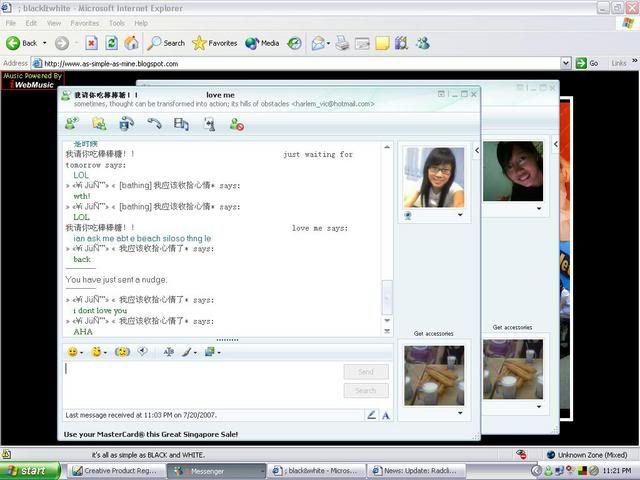Click the Send button
Viewport: 640px width, 480px height.
[x=366, y=372]
